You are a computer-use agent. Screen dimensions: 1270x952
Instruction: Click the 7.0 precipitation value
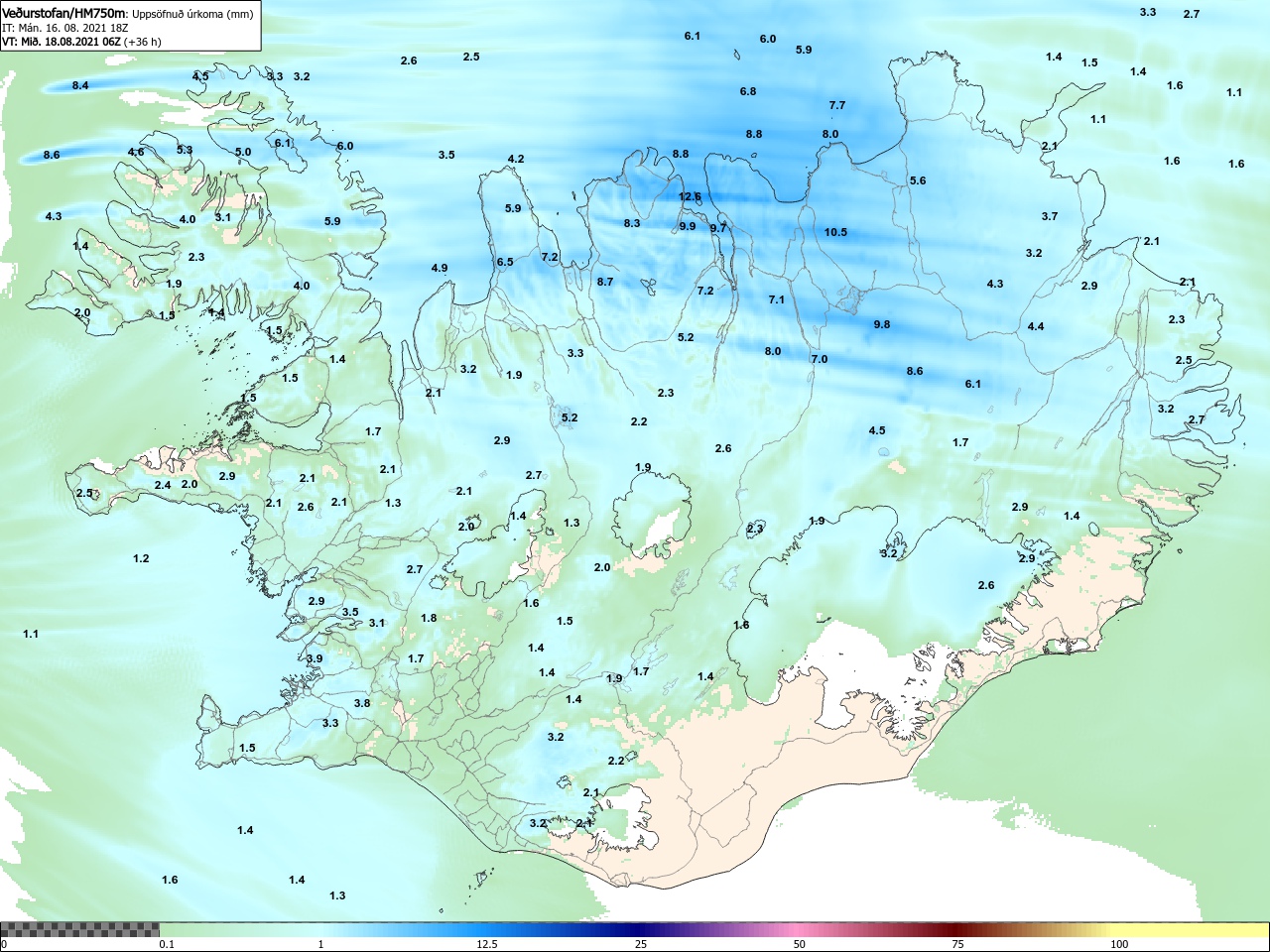(820, 359)
